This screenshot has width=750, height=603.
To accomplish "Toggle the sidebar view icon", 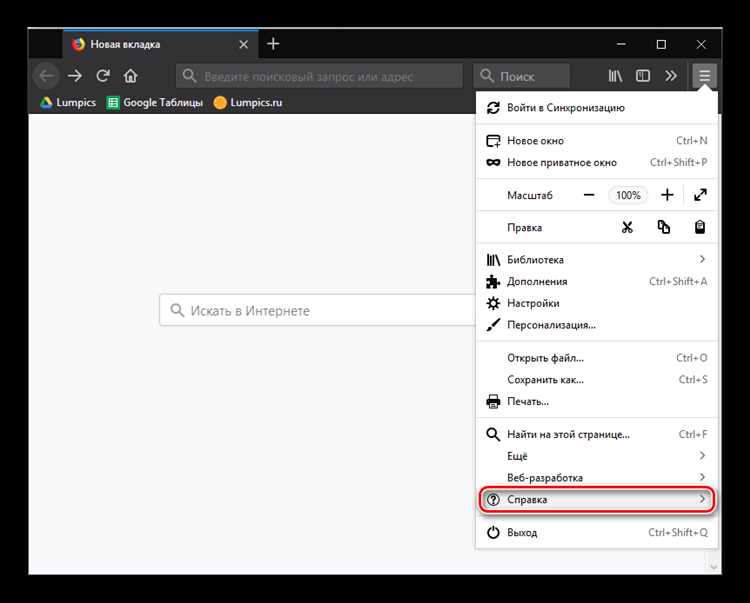I will 643,76.
